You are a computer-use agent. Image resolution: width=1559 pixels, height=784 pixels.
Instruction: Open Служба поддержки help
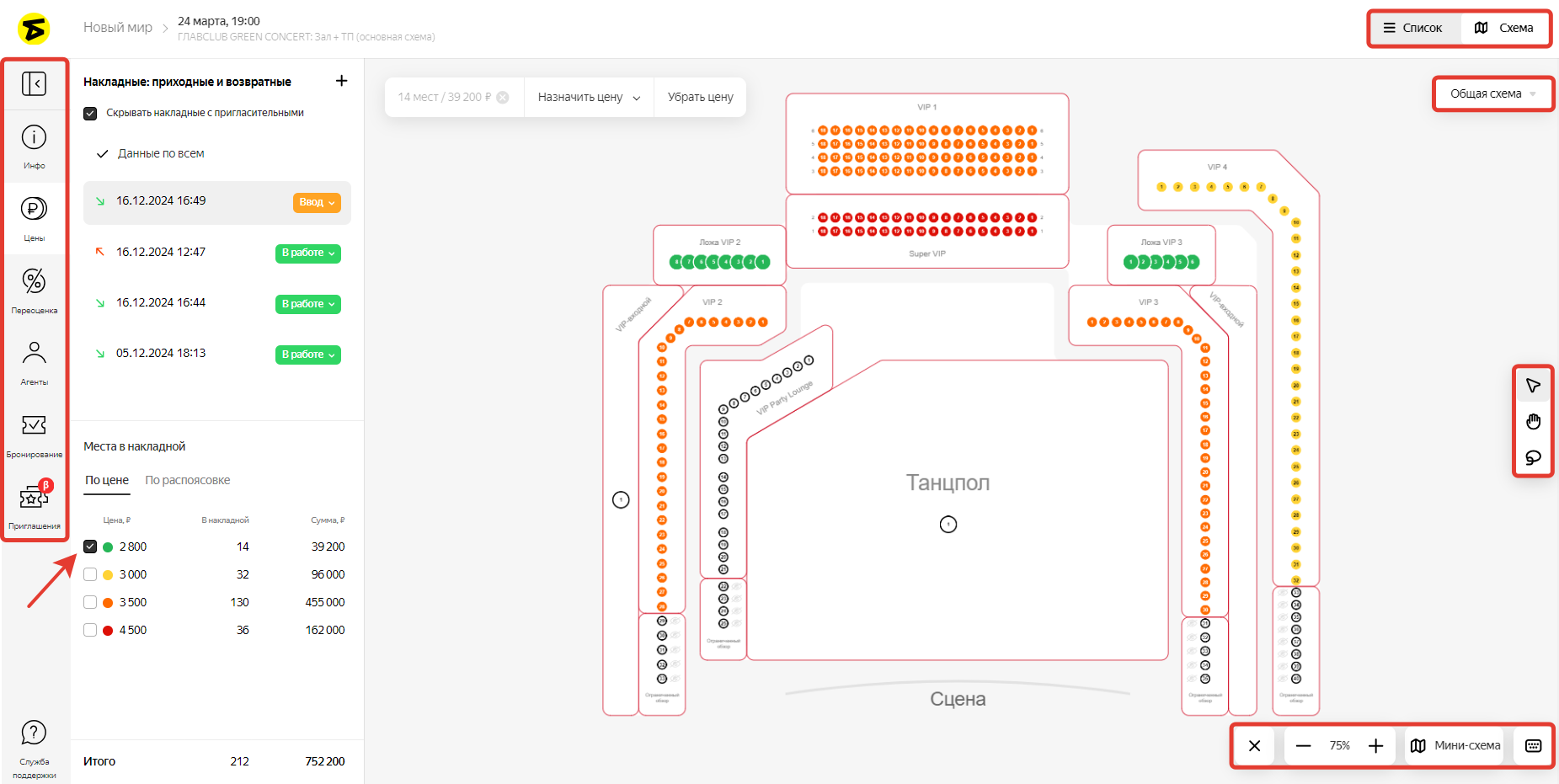[34, 749]
